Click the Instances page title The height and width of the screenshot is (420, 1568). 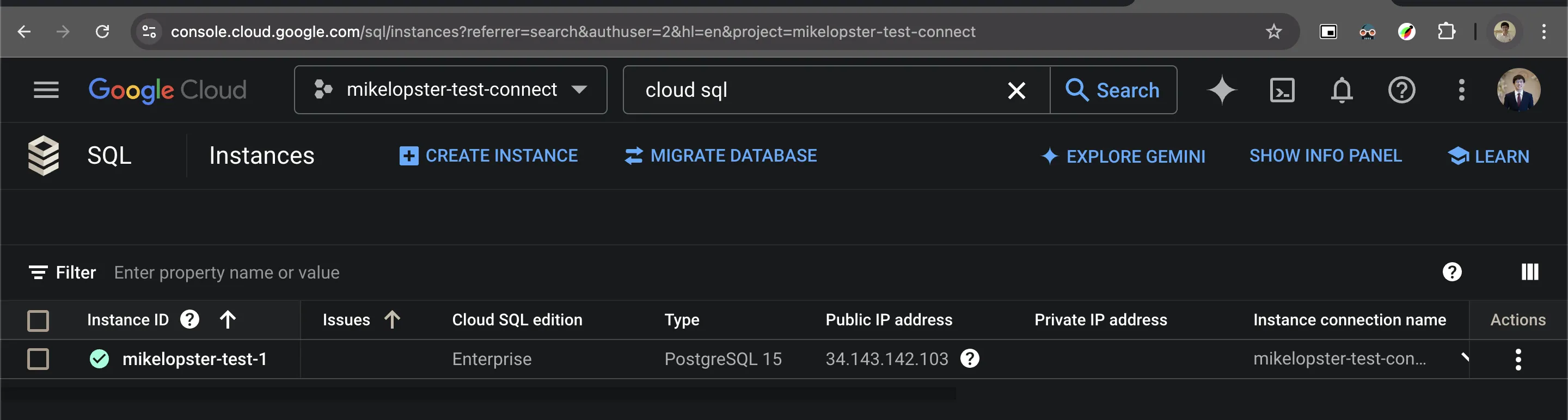point(262,156)
